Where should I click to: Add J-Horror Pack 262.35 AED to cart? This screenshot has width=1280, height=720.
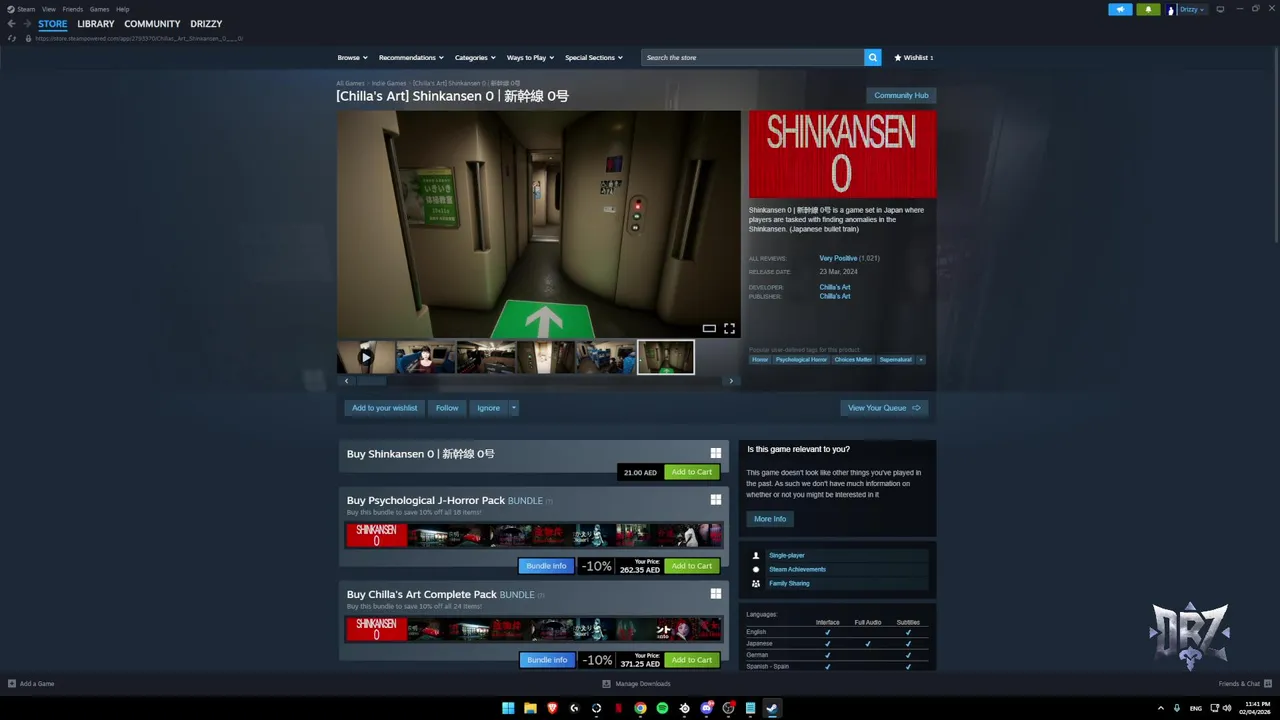click(x=692, y=566)
